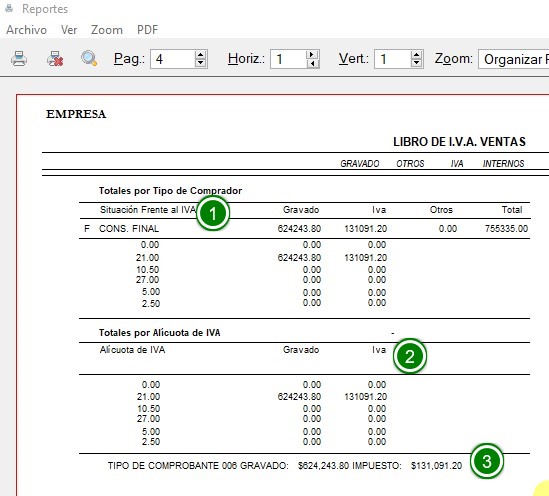This screenshot has height=496, width=549.
Task: Click the $624,243.80 gravado footer amount
Action: click(323, 466)
